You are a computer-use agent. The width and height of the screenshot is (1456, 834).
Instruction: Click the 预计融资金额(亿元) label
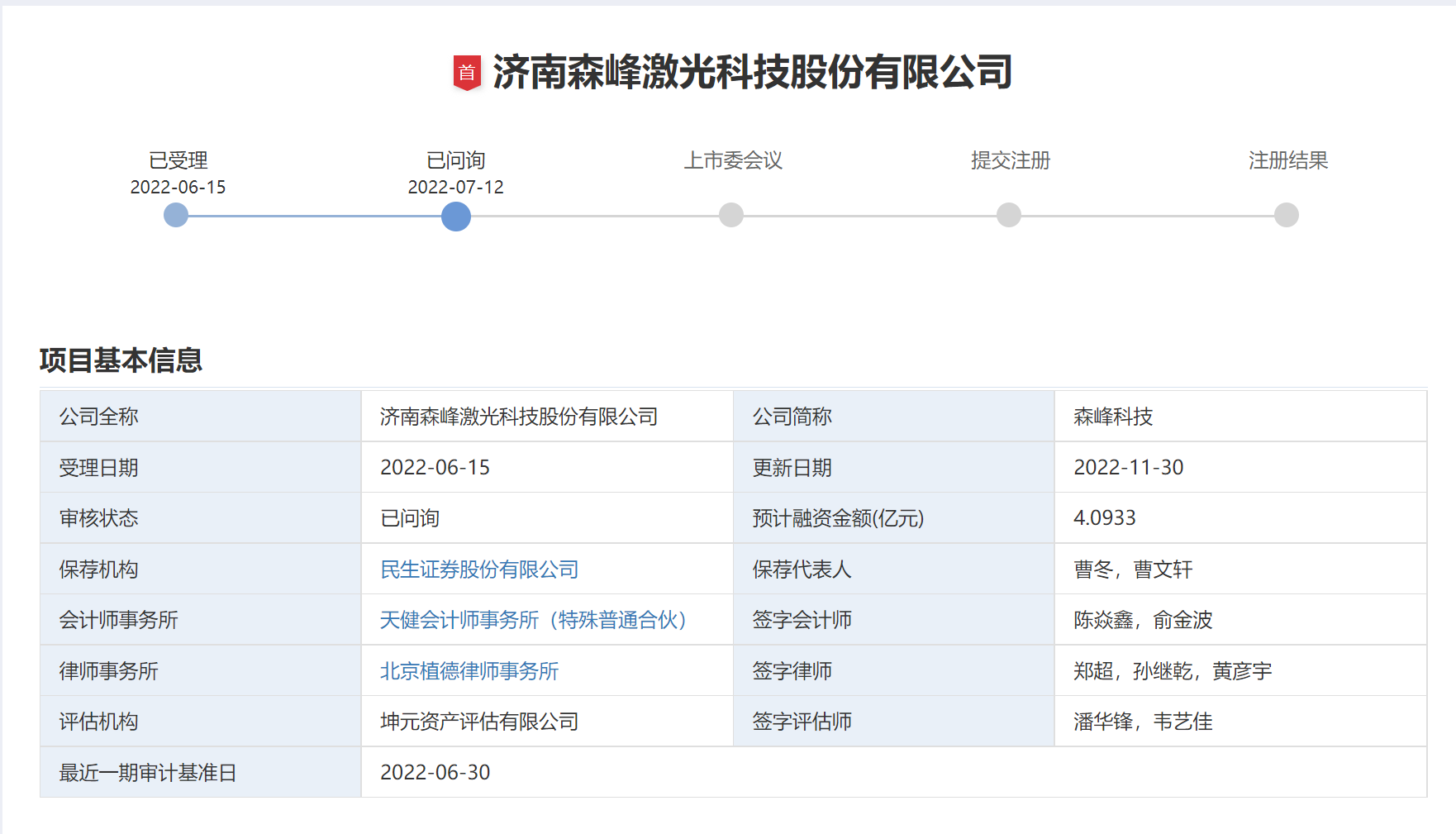[838, 518]
